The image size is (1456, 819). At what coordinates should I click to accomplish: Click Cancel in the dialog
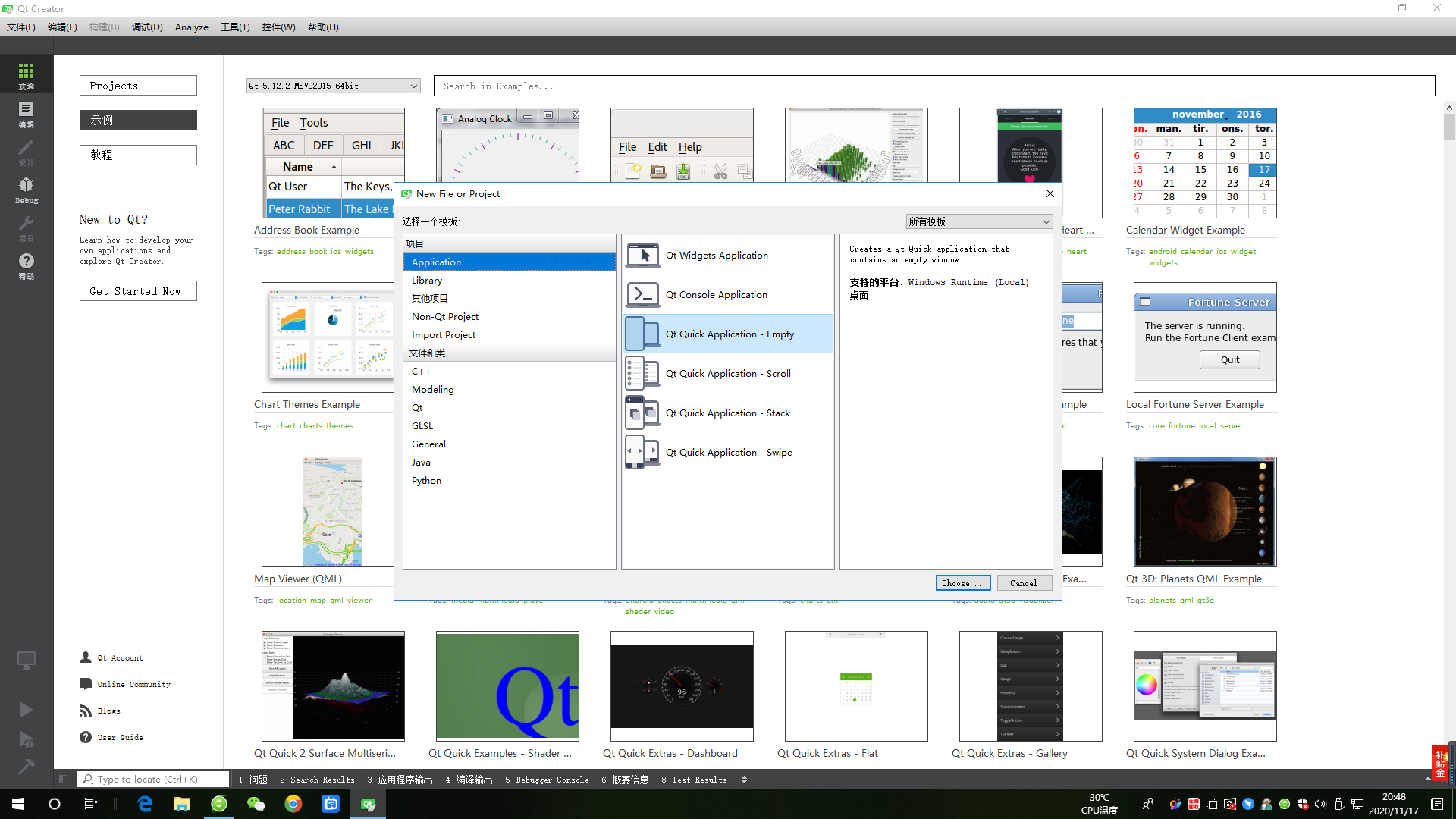click(x=1023, y=583)
